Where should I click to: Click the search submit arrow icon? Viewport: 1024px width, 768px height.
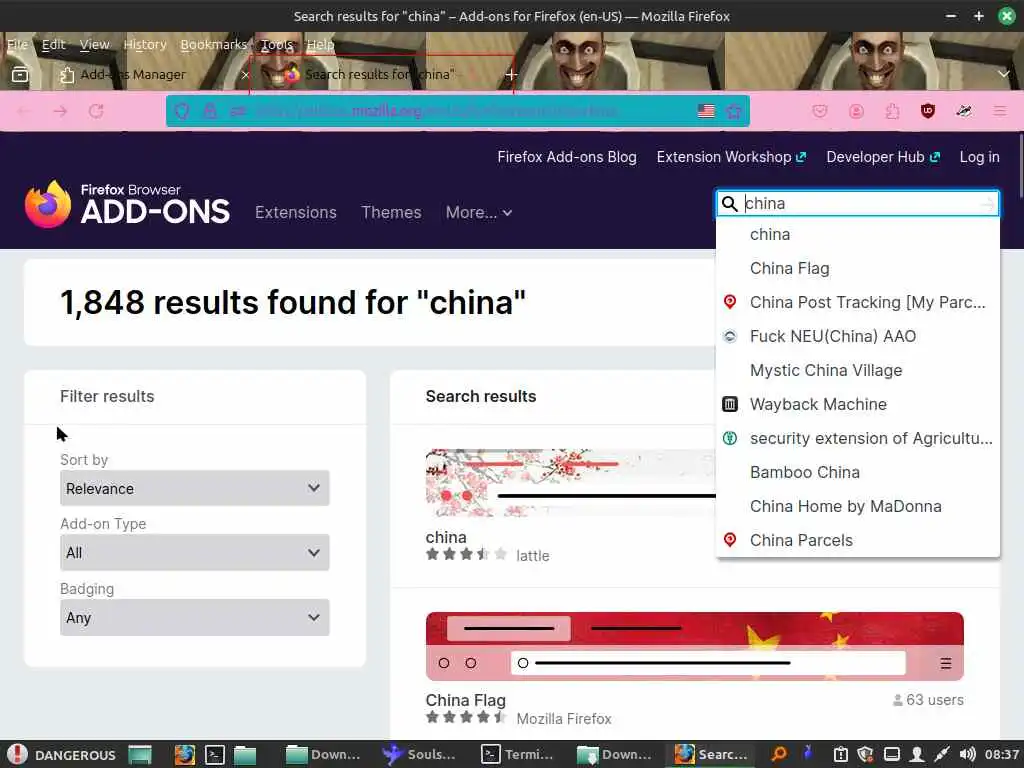pyautogui.click(x=987, y=204)
